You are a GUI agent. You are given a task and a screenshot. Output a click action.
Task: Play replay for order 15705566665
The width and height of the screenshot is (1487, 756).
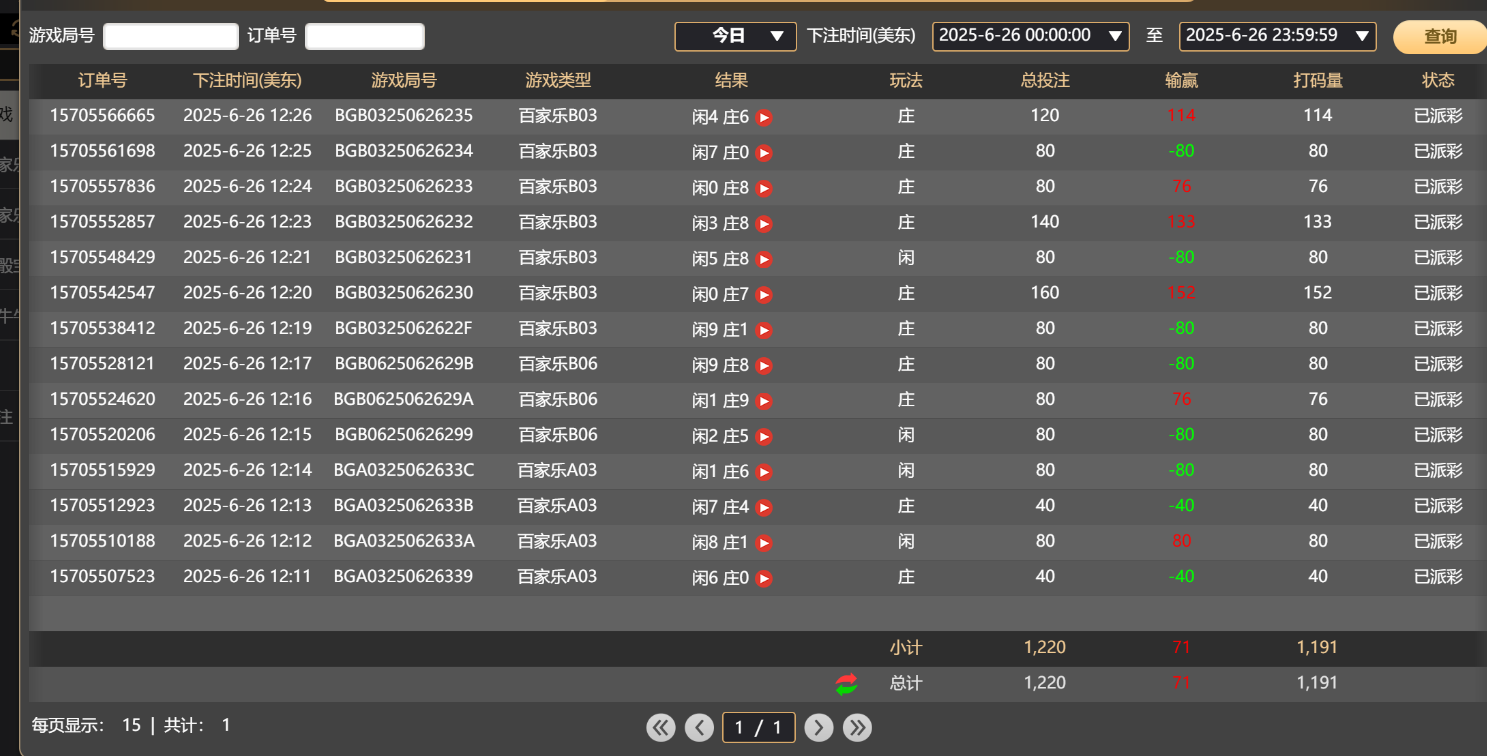pos(764,117)
